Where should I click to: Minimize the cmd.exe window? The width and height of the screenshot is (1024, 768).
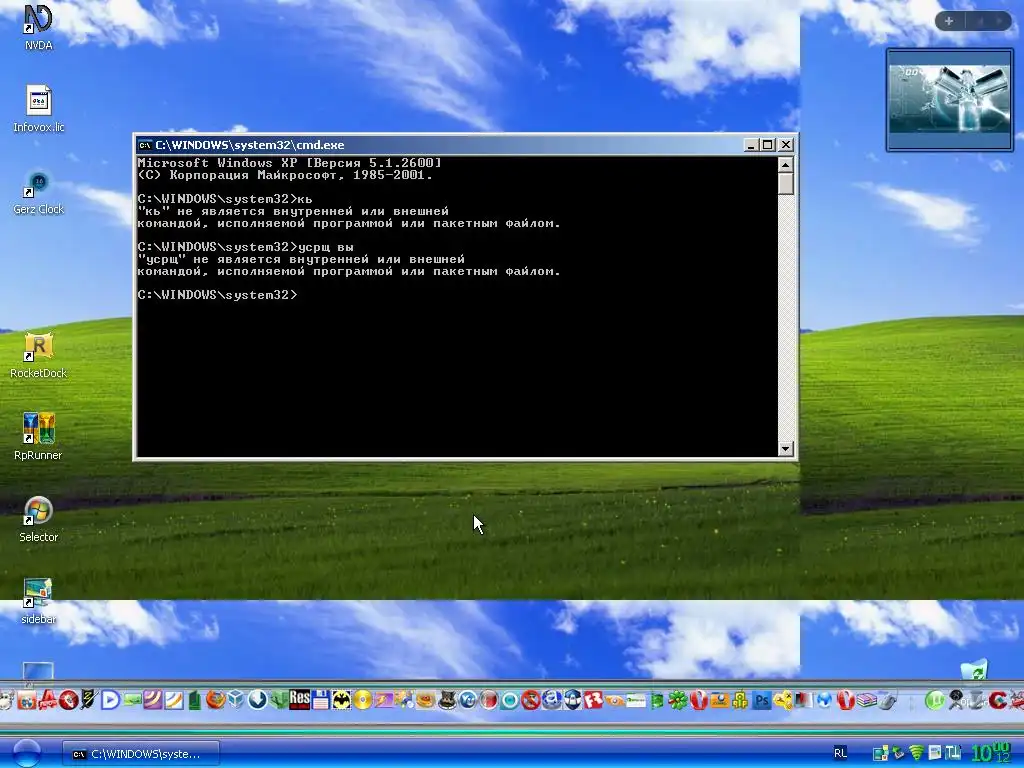coord(751,145)
